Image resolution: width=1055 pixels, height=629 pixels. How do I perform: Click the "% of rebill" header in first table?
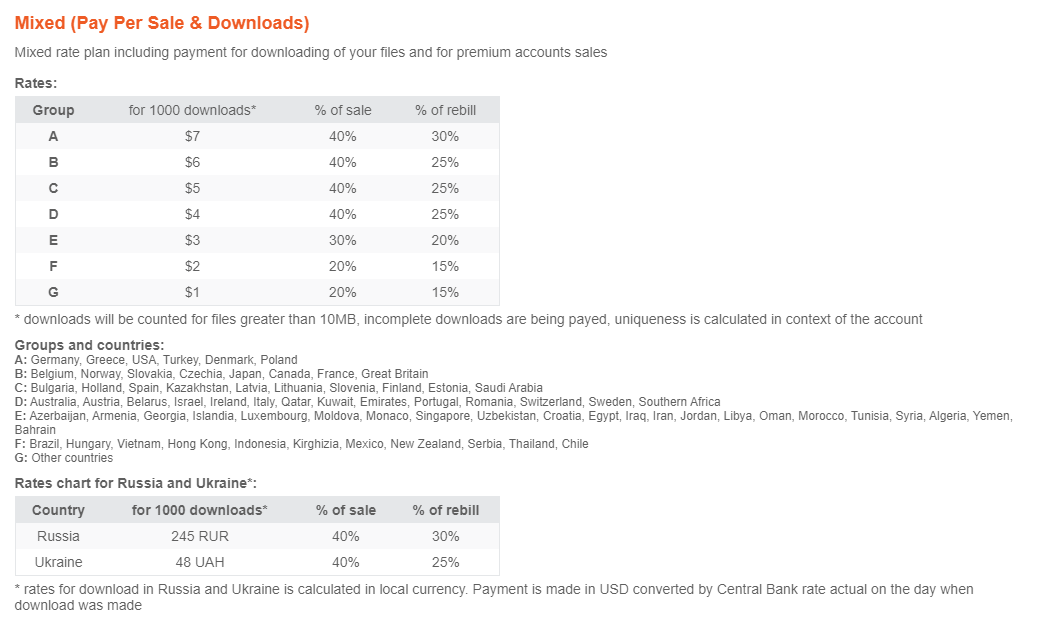[x=445, y=110]
